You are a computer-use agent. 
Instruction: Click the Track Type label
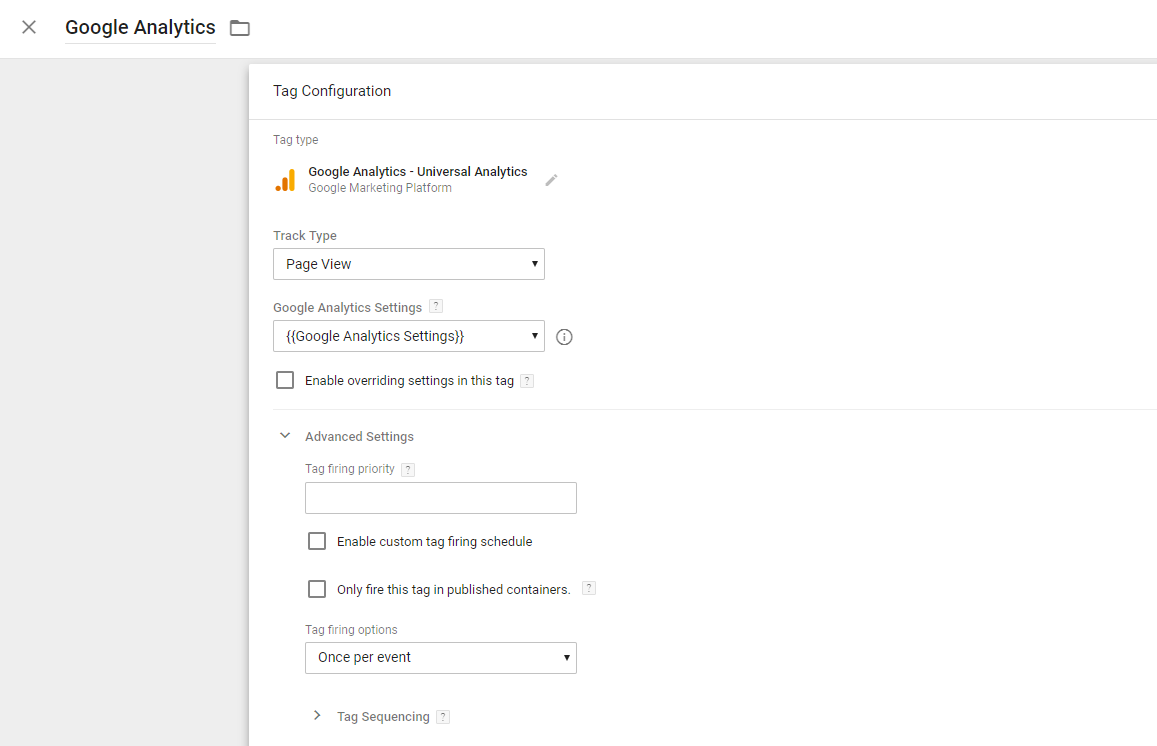305,235
